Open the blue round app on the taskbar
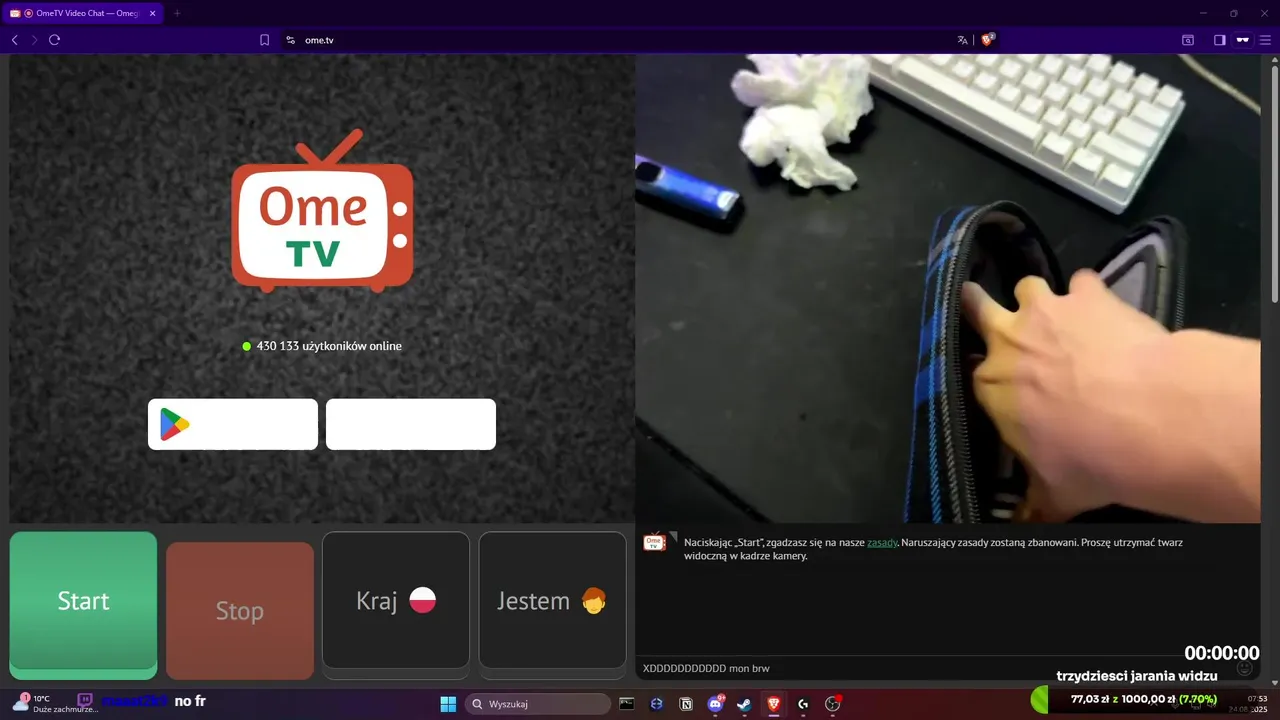This screenshot has width=1280, height=720. tap(656, 704)
